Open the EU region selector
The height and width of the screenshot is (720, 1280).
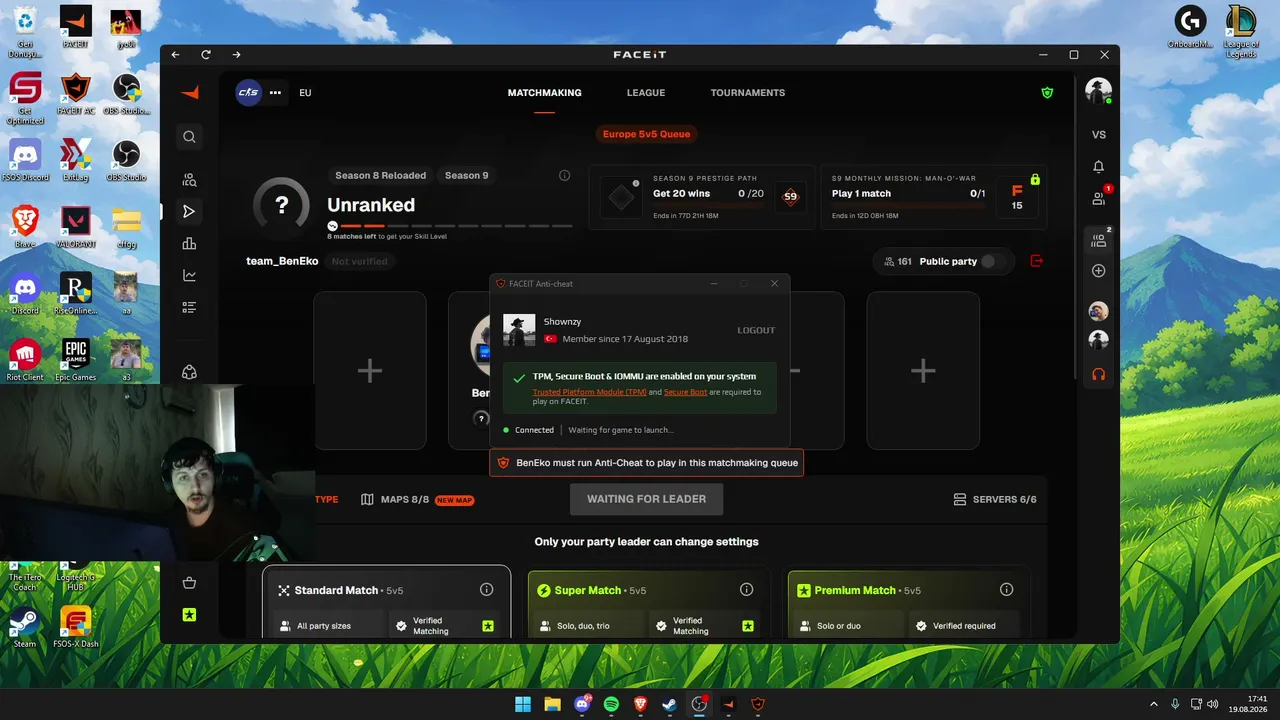305,93
